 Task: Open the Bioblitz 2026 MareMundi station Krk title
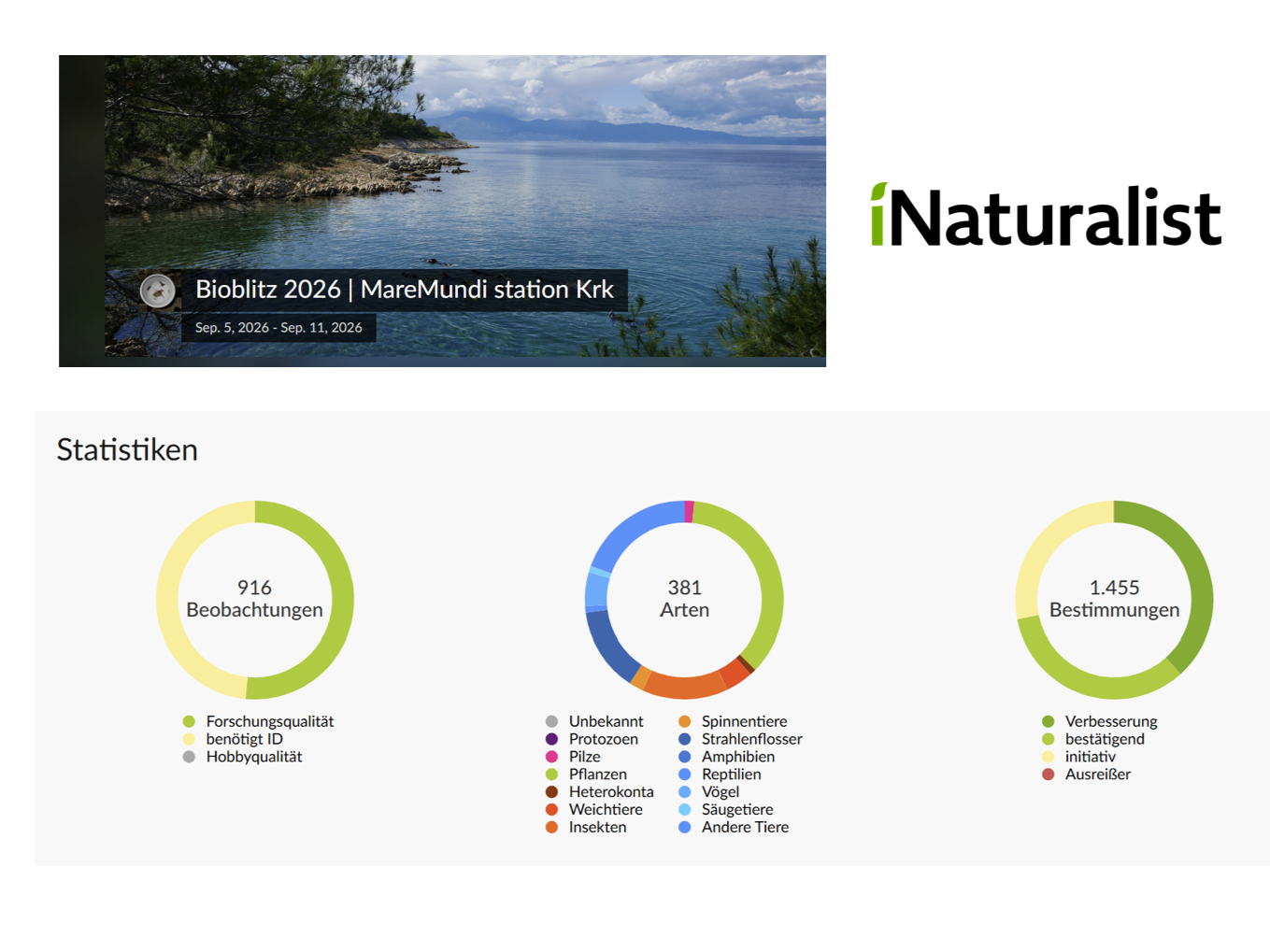click(404, 290)
